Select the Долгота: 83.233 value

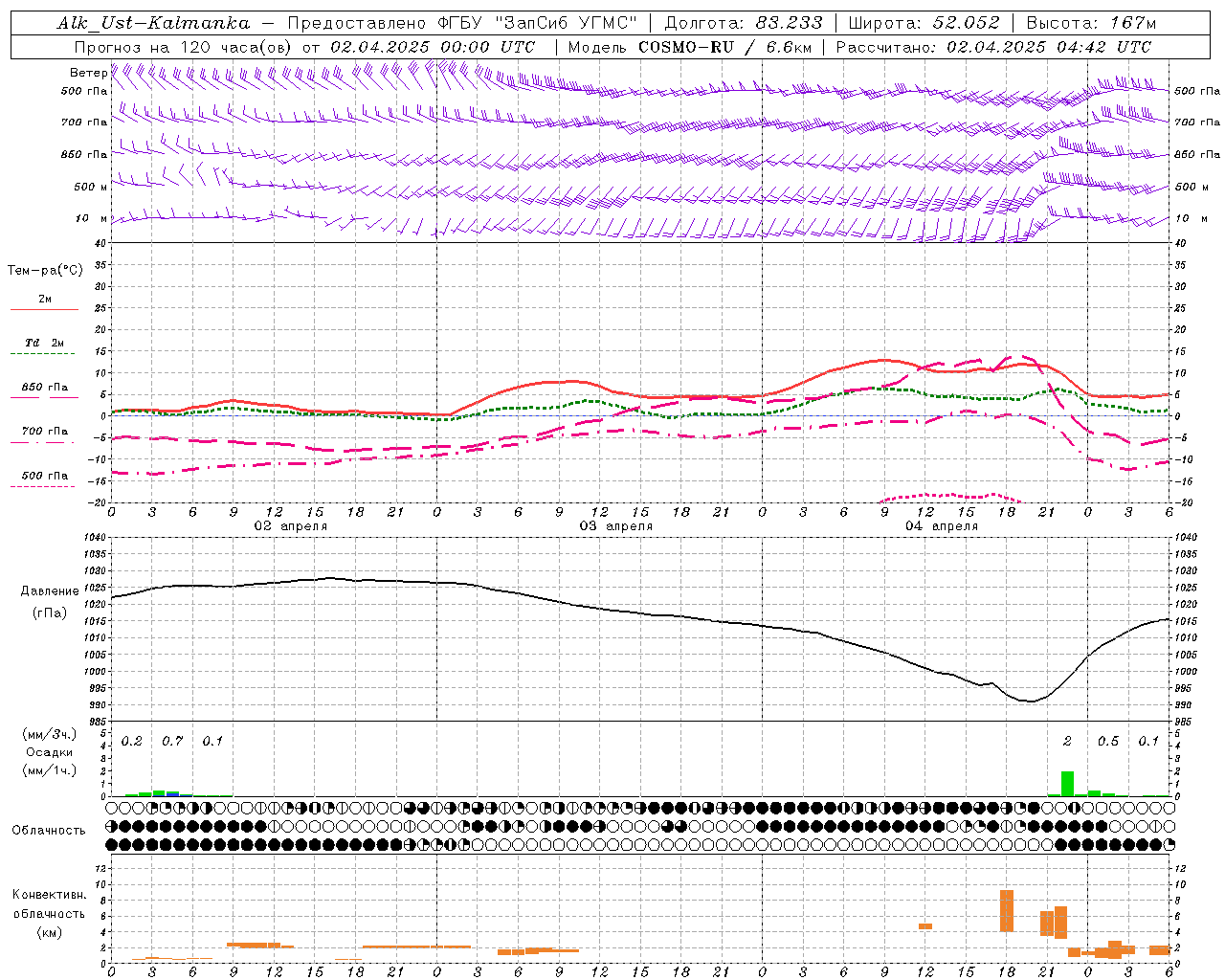pos(744,23)
